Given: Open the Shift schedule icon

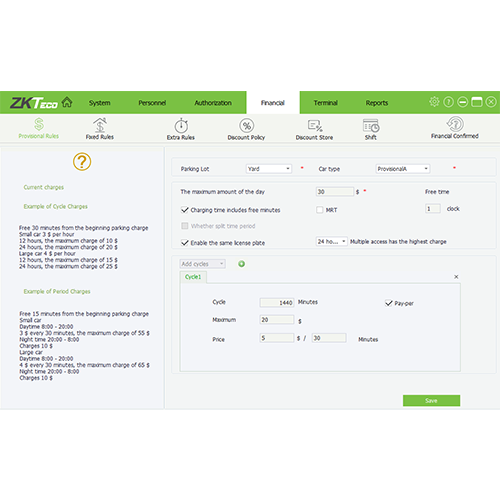Looking at the screenshot, I should 371,126.
